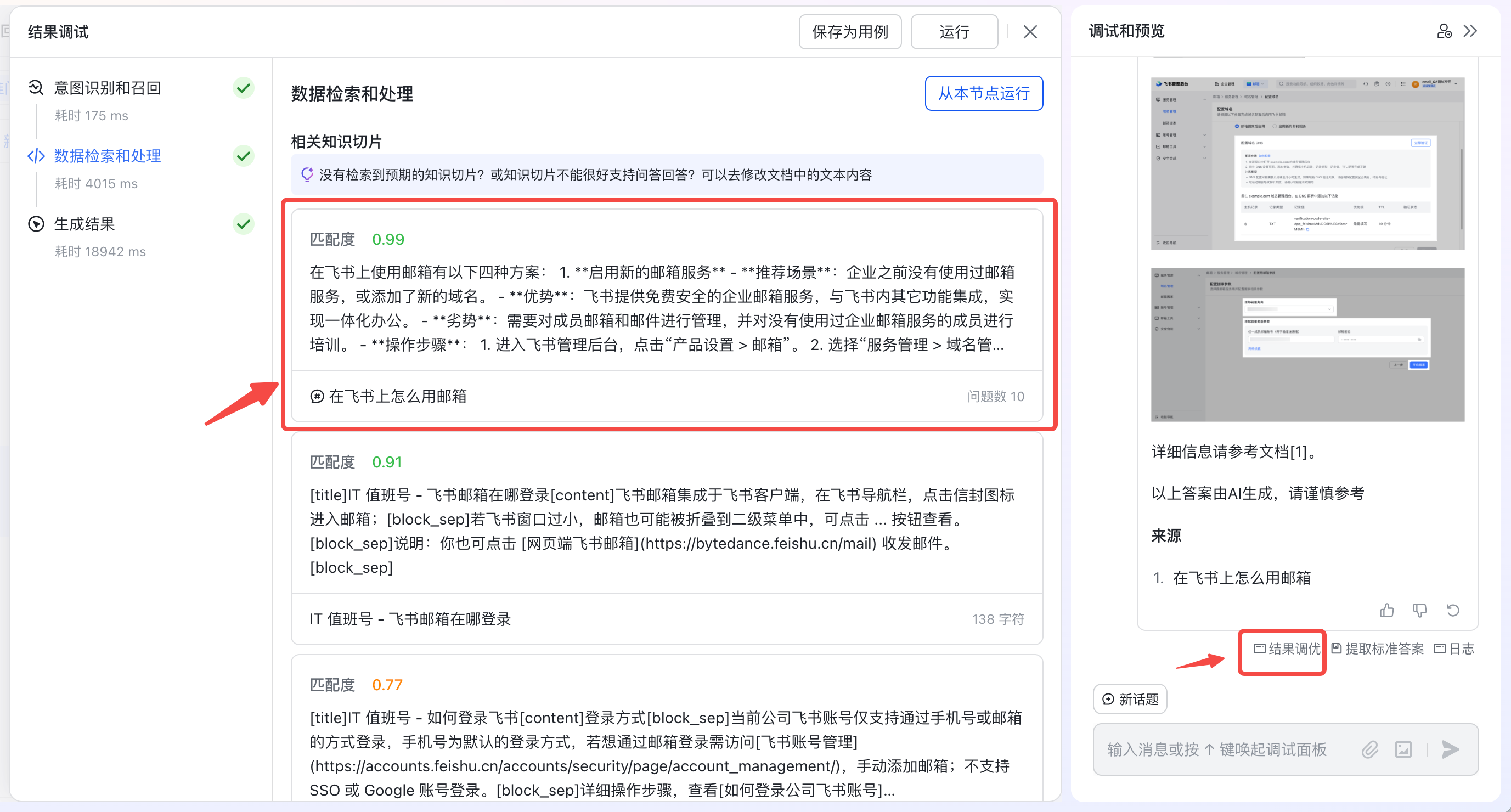This screenshot has width=1511, height=812.
Task: Click the 在飞书上怎么用邮箱 source title in card
Action: click(x=398, y=397)
